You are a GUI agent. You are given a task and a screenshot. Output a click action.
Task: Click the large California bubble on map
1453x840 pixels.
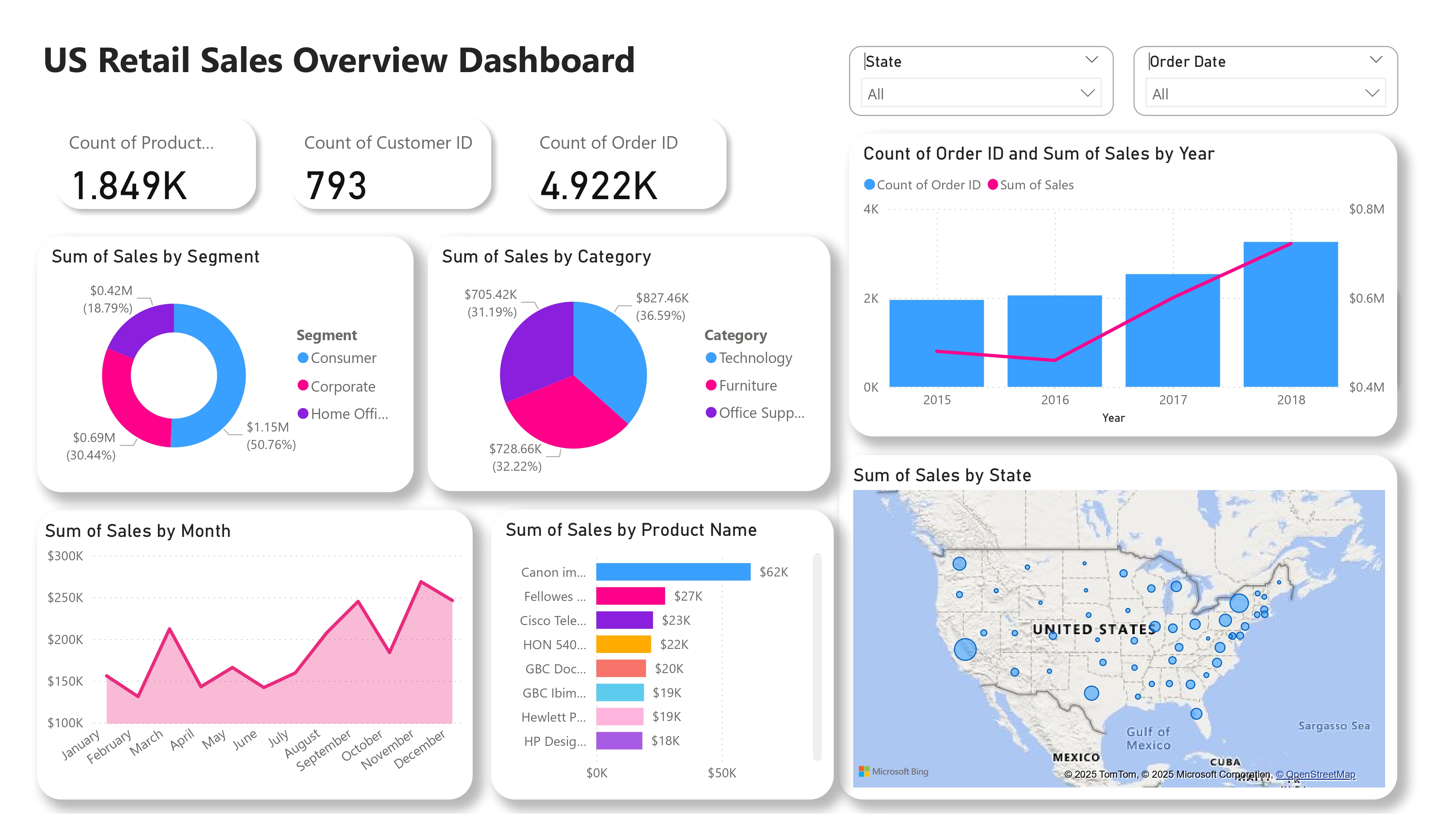[x=965, y=649]
